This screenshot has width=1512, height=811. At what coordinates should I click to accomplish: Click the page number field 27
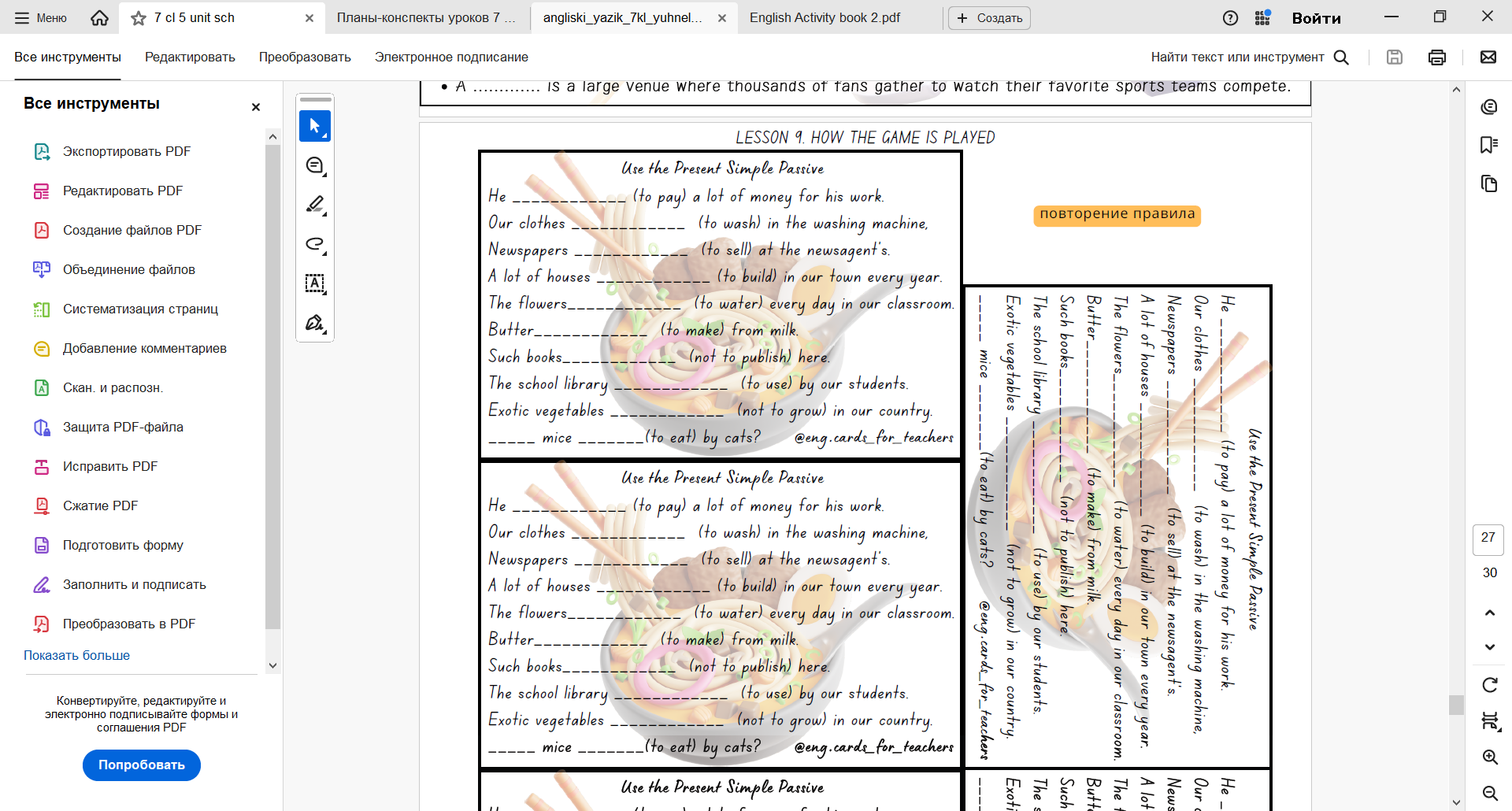click(1488, 539)
